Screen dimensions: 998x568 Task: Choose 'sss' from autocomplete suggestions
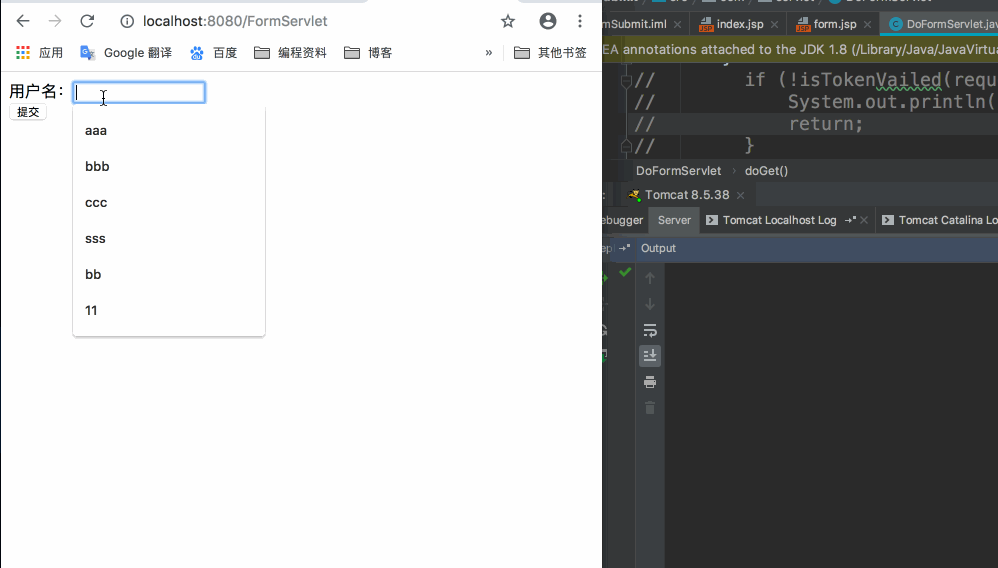[x=169, y=239]
